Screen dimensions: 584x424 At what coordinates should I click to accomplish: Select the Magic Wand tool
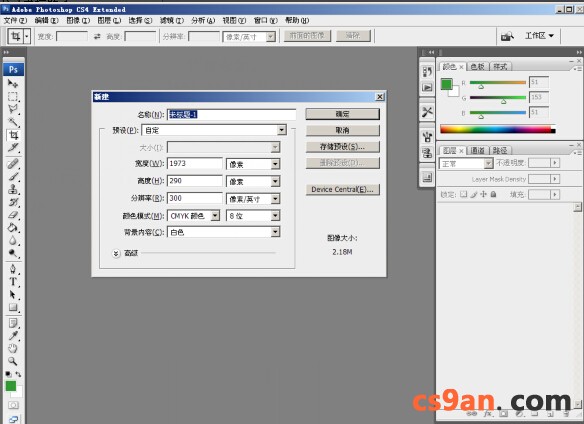pos(13,122)
